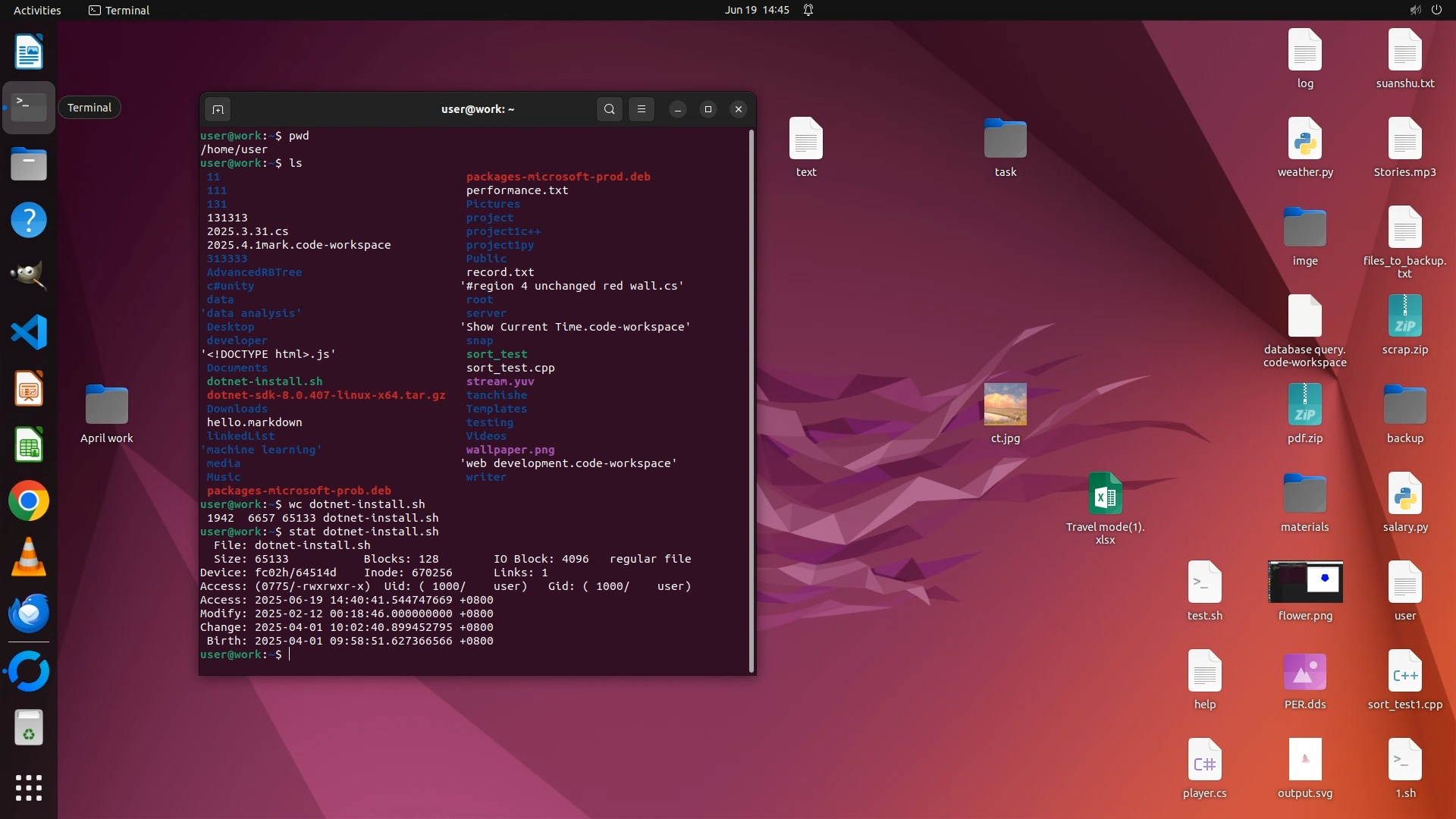Select the flower.png desktop thumbnail
1456x819 pixels.
point(1304,582)
